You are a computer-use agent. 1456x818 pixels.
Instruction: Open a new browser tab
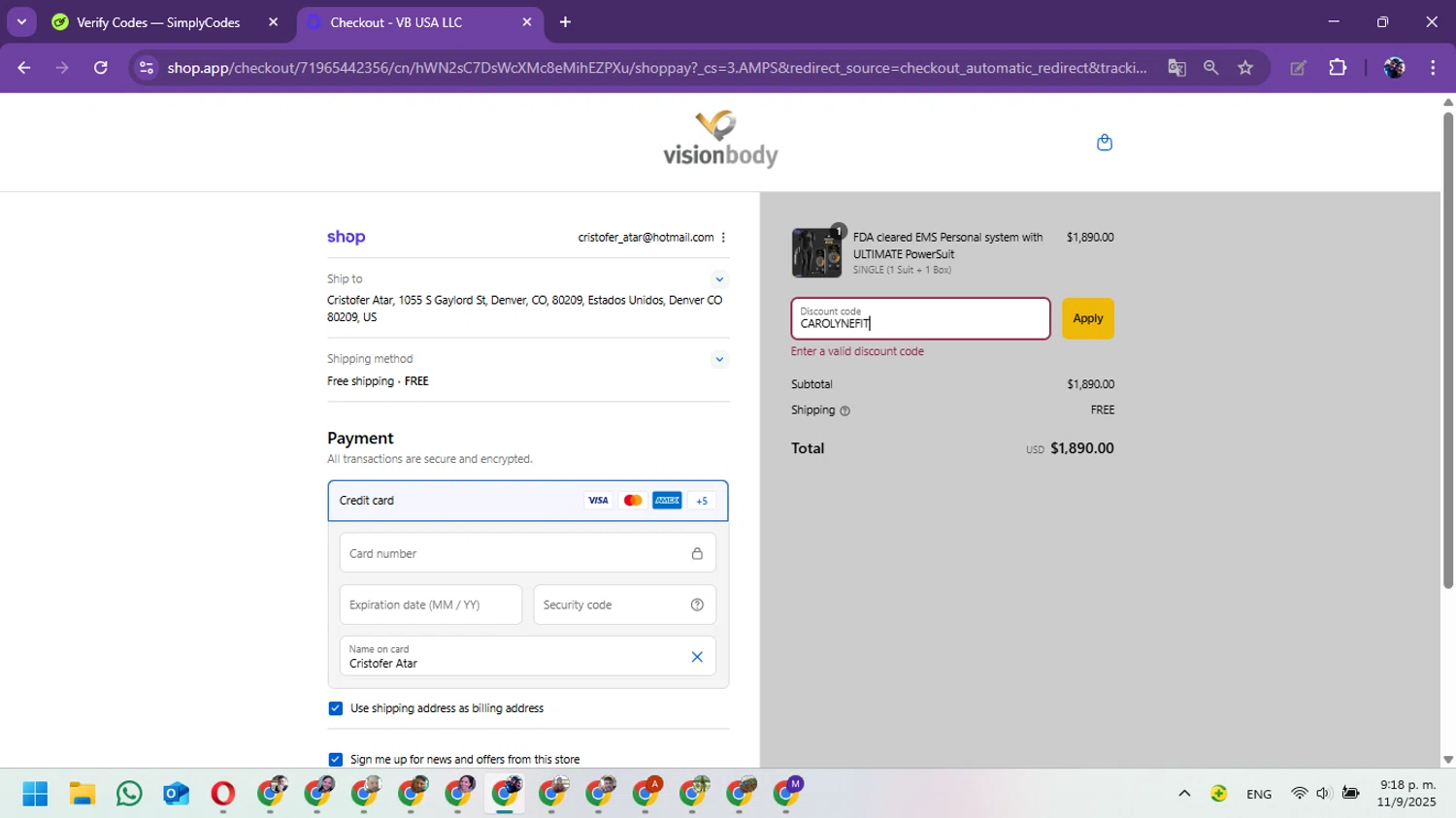tap(565, 22)
